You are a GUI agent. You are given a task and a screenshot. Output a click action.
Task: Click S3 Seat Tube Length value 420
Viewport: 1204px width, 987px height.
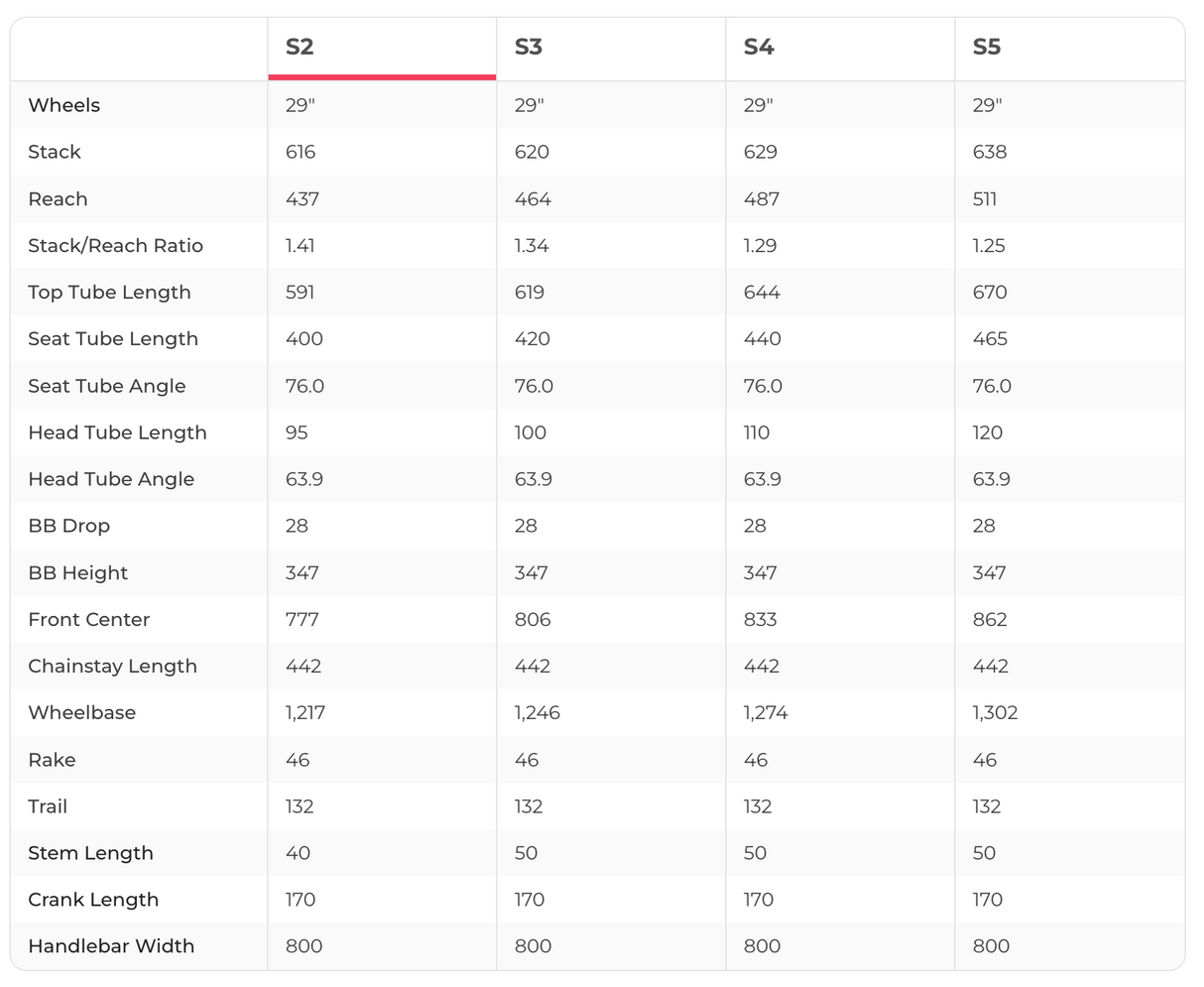pos(533,339)
